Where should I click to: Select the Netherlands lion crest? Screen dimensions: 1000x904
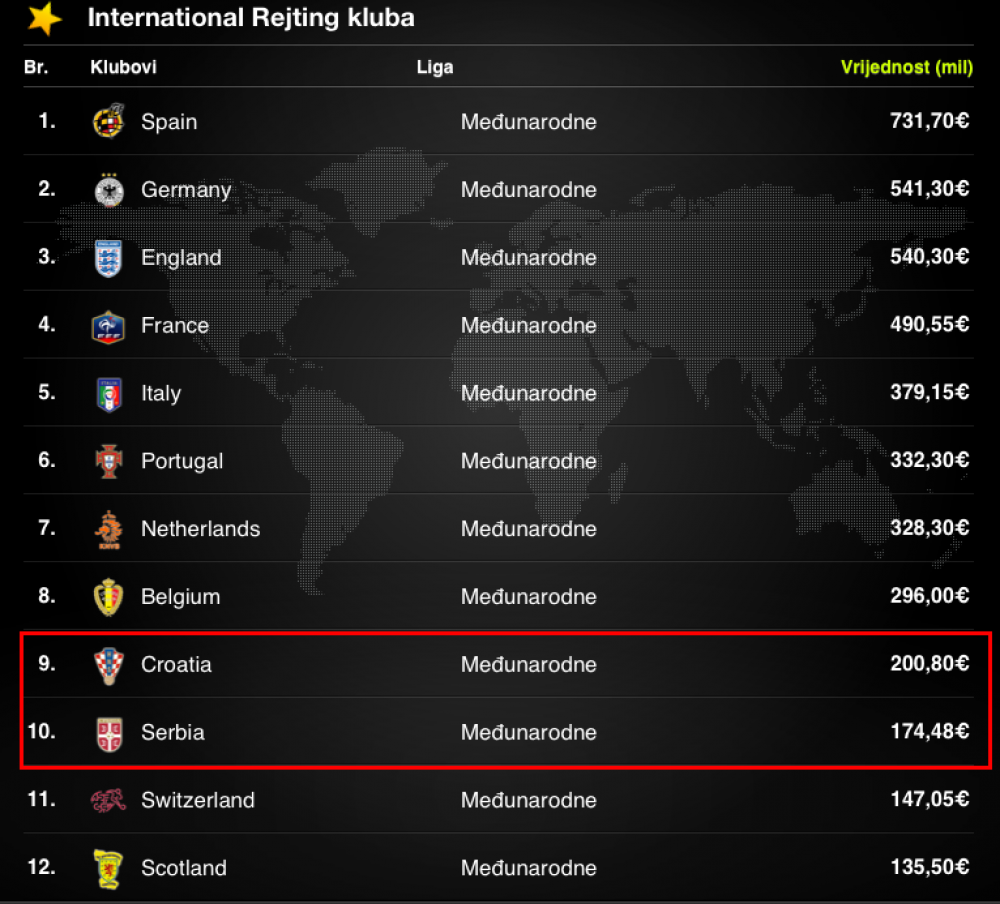[108, 530]
